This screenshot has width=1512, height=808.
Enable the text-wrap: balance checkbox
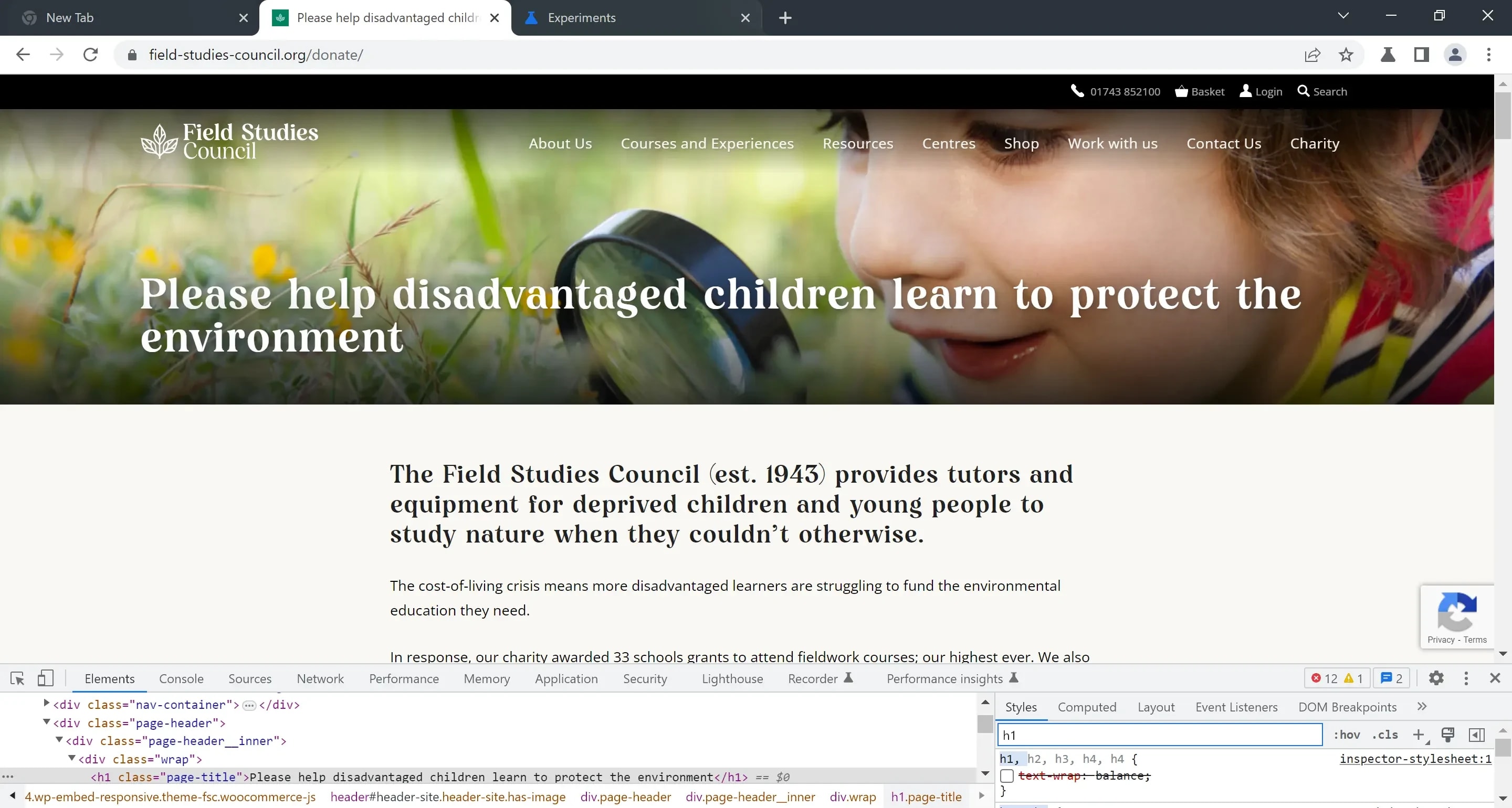pos(1007,775)
